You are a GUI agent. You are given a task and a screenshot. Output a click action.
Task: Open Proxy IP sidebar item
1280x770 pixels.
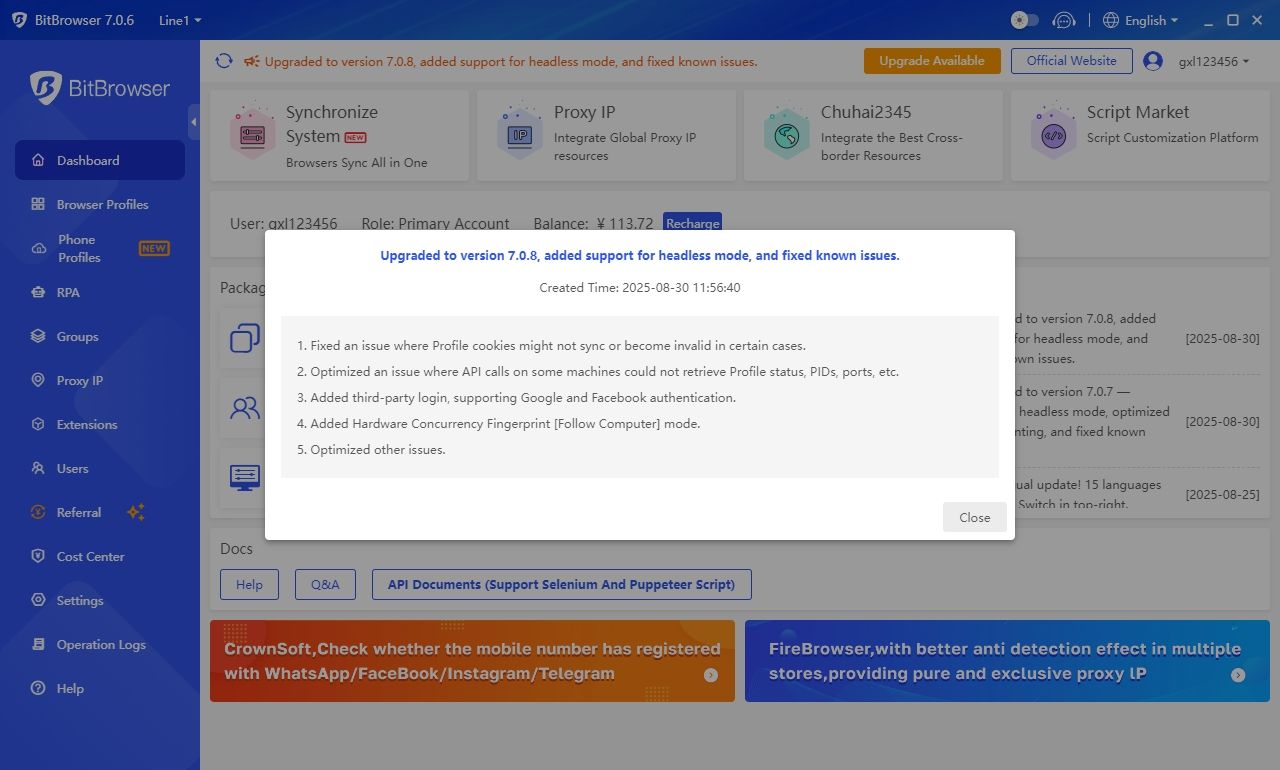(100, 380)
